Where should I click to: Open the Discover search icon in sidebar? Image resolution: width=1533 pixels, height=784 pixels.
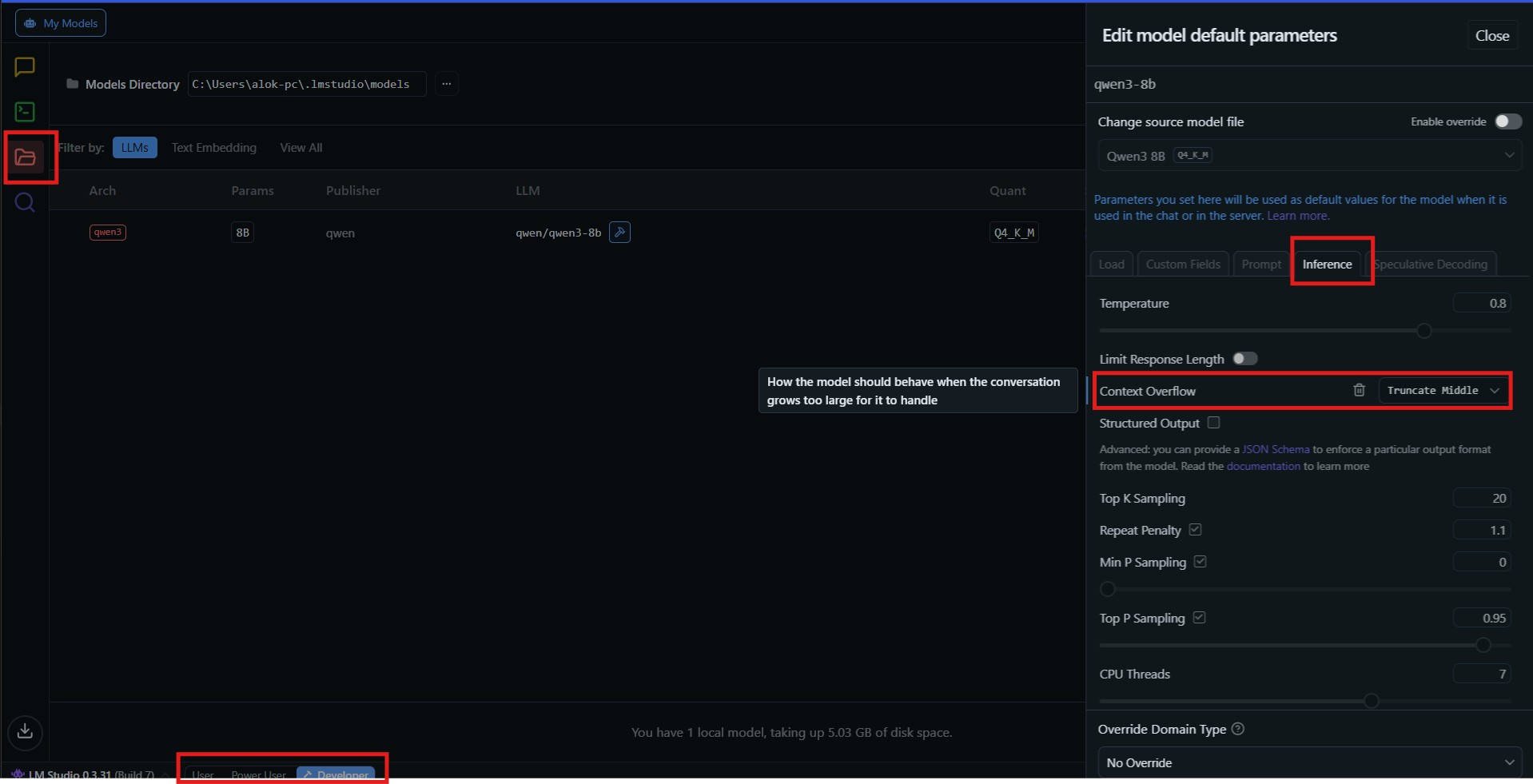(x=25, y=203)
